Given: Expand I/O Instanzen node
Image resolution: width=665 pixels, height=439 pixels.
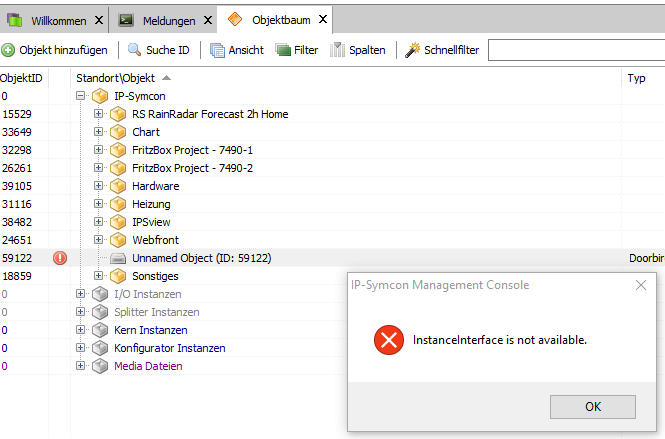Looking at the screenshot, I should [80, 294].
